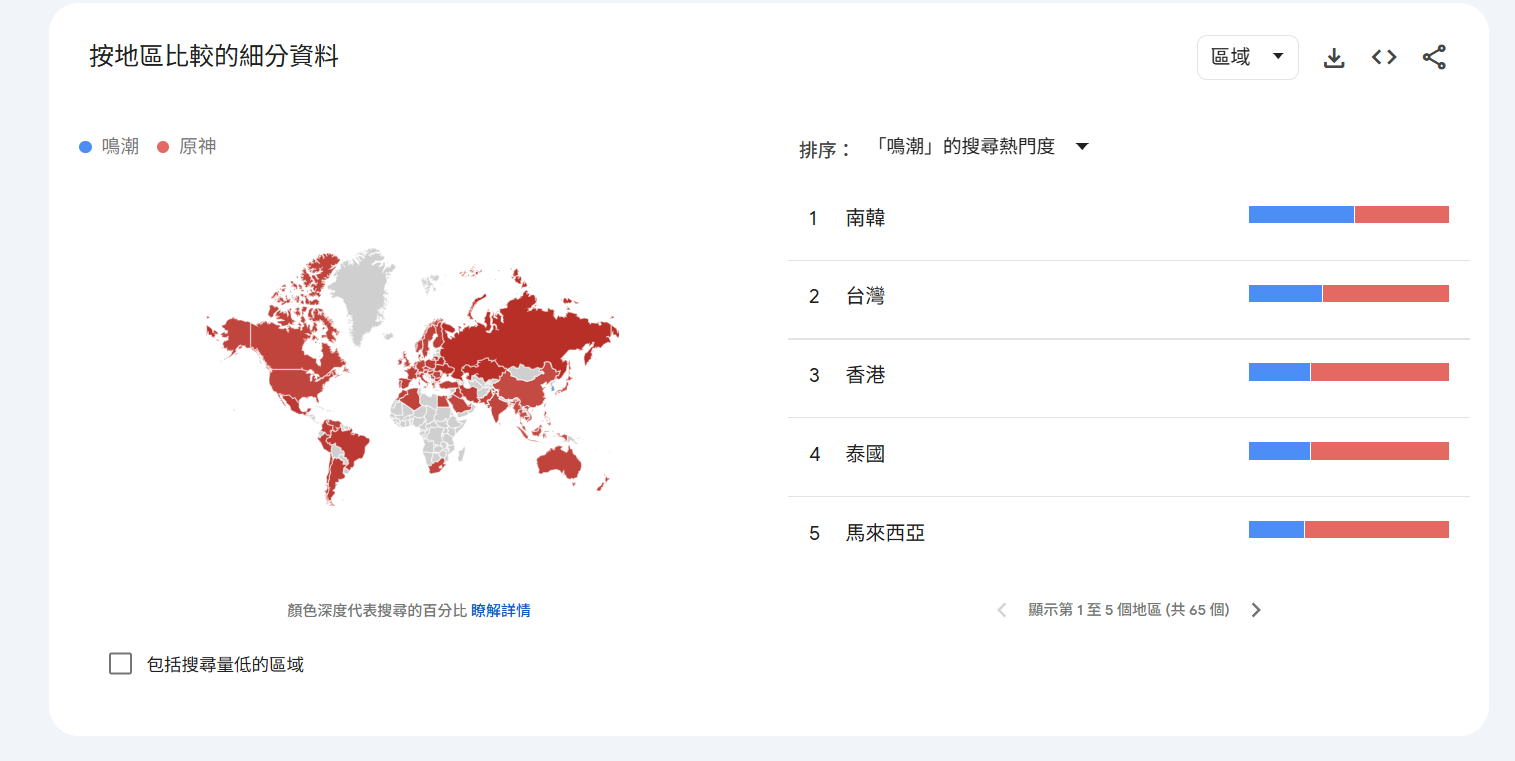1515x761 pixels.
Task: Click 馬來西亞 region entry
Action: coord(885,533)
